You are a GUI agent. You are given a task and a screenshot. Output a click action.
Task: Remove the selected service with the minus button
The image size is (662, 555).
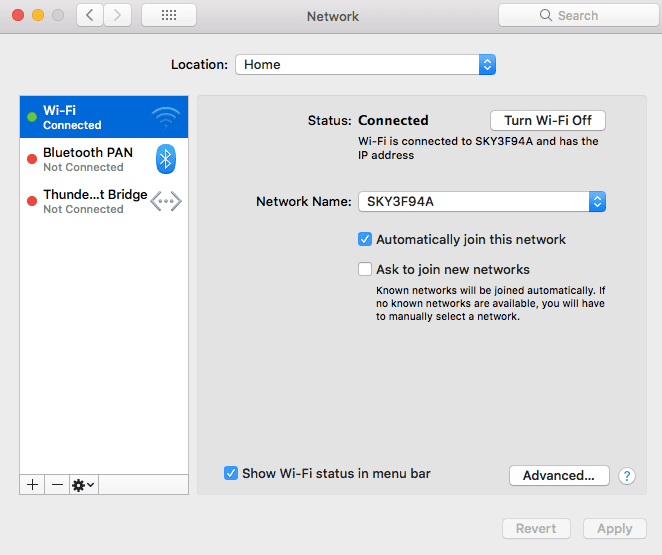57,485
